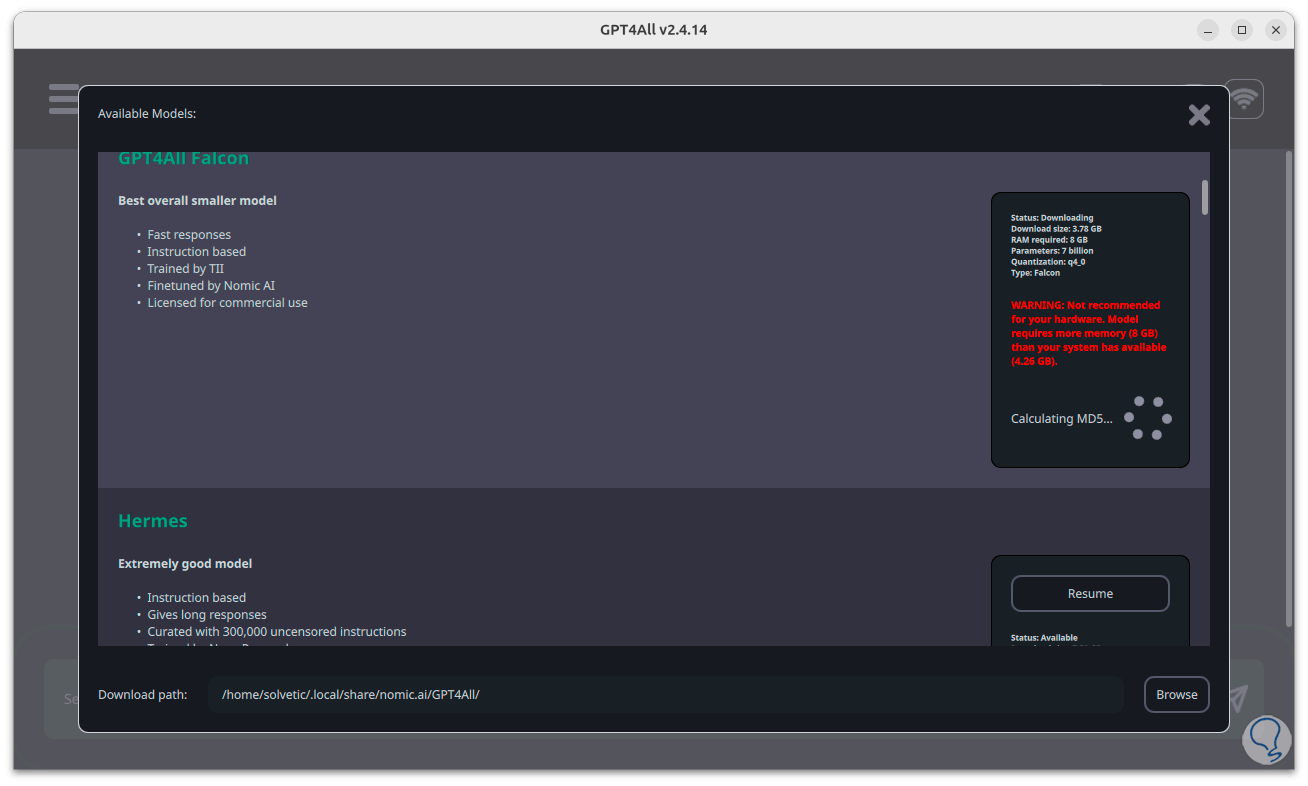Click the "Finetuned by Nomic AI" bullet
Screen dimensions: 1308x786
click(x=211, y=286)
